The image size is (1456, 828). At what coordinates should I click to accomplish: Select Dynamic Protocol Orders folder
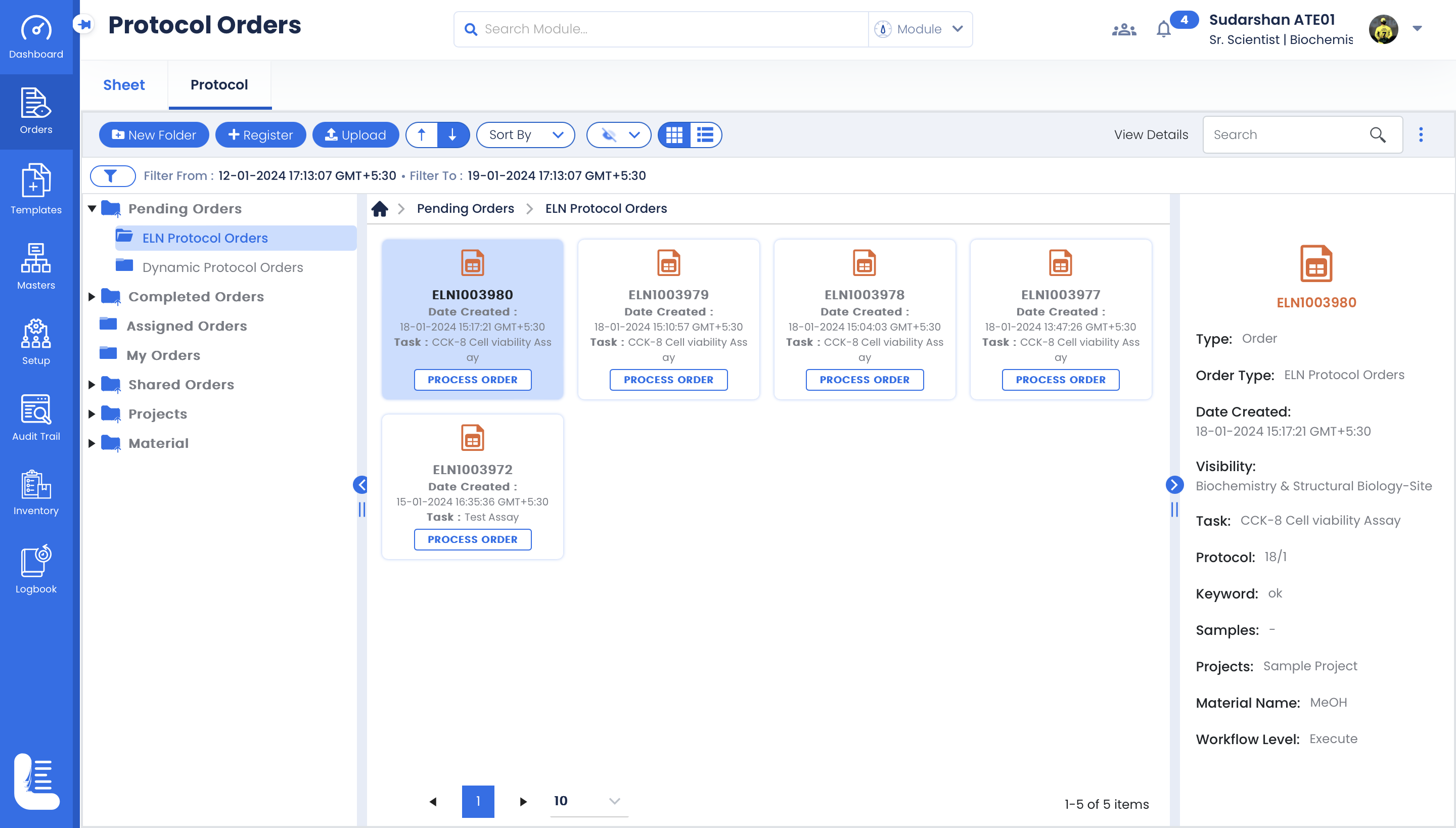click(222, 267)
